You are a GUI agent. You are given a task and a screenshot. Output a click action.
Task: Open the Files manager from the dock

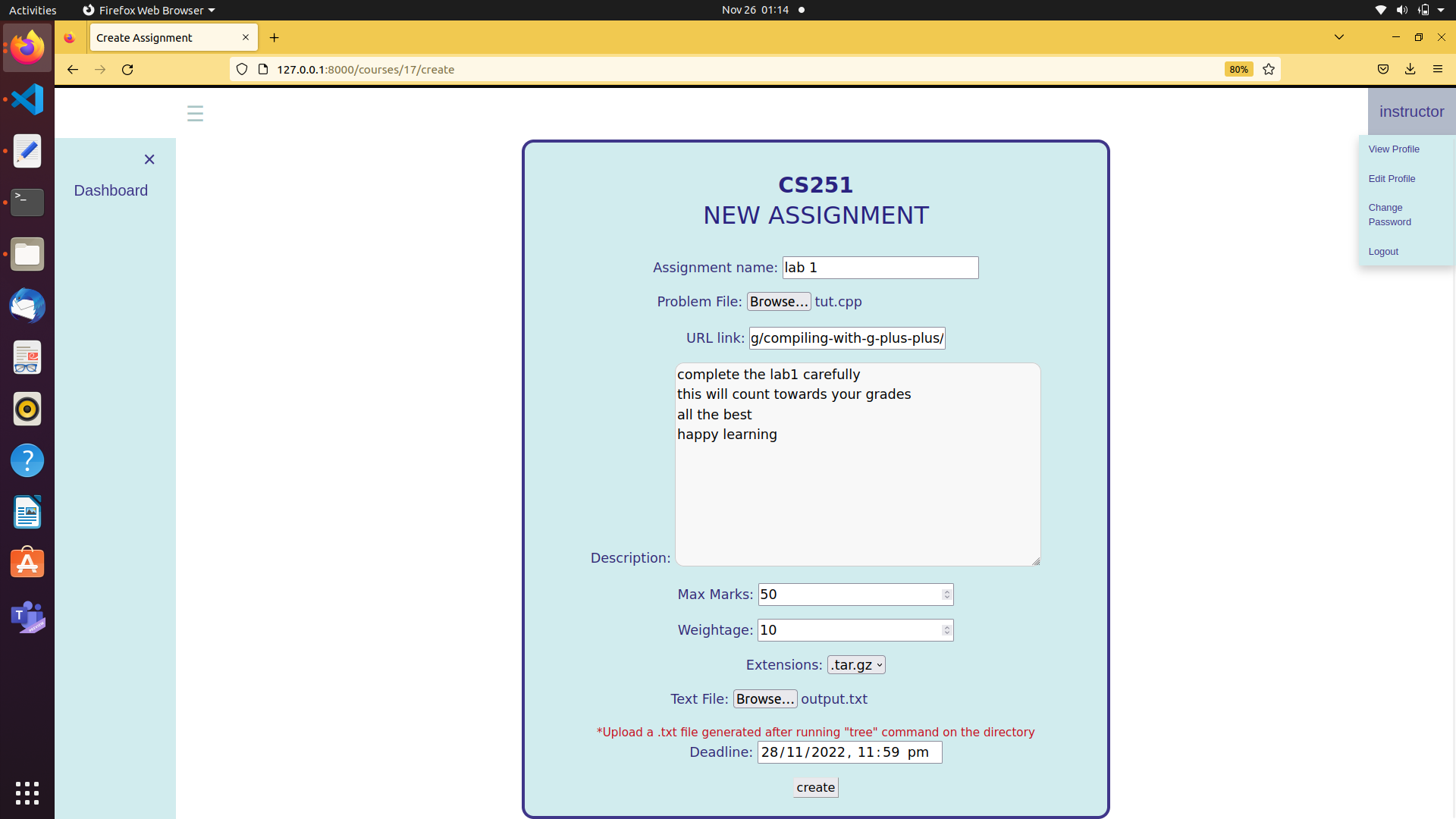point(27,254)
